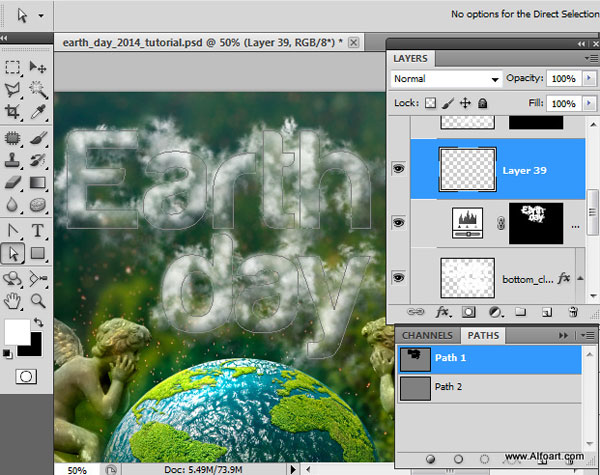The width and height of the screenshot is (600, 475).
Task: Open the Fill slider arrow
Action: coord(589,103)
